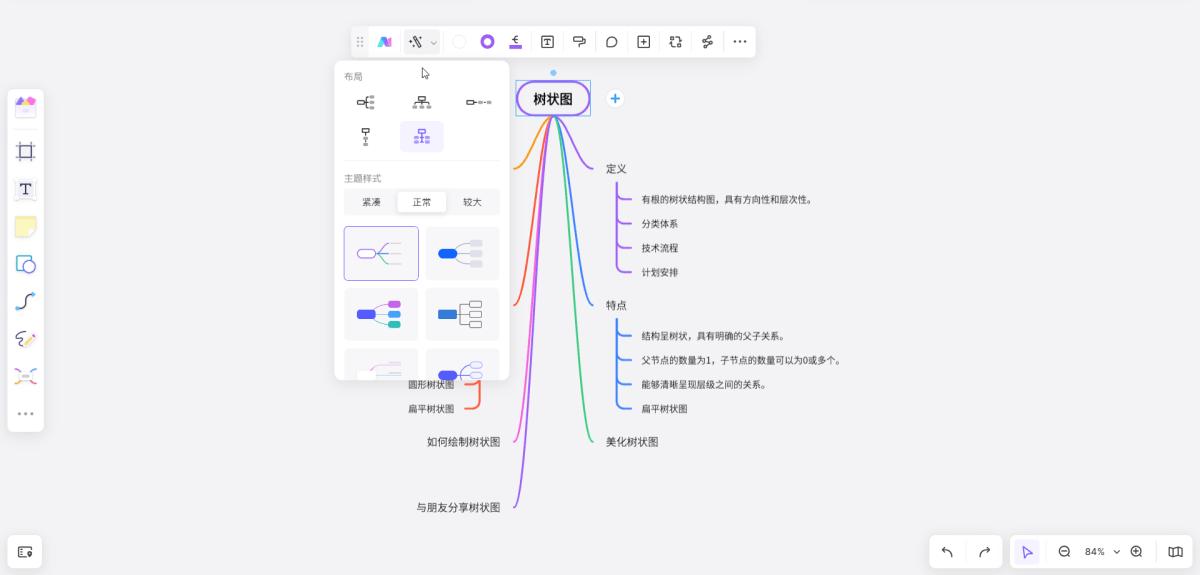Click the connection nodes icon in toolbar
The width and height of the screenshot is (1200, 575).
coord(707,42)
